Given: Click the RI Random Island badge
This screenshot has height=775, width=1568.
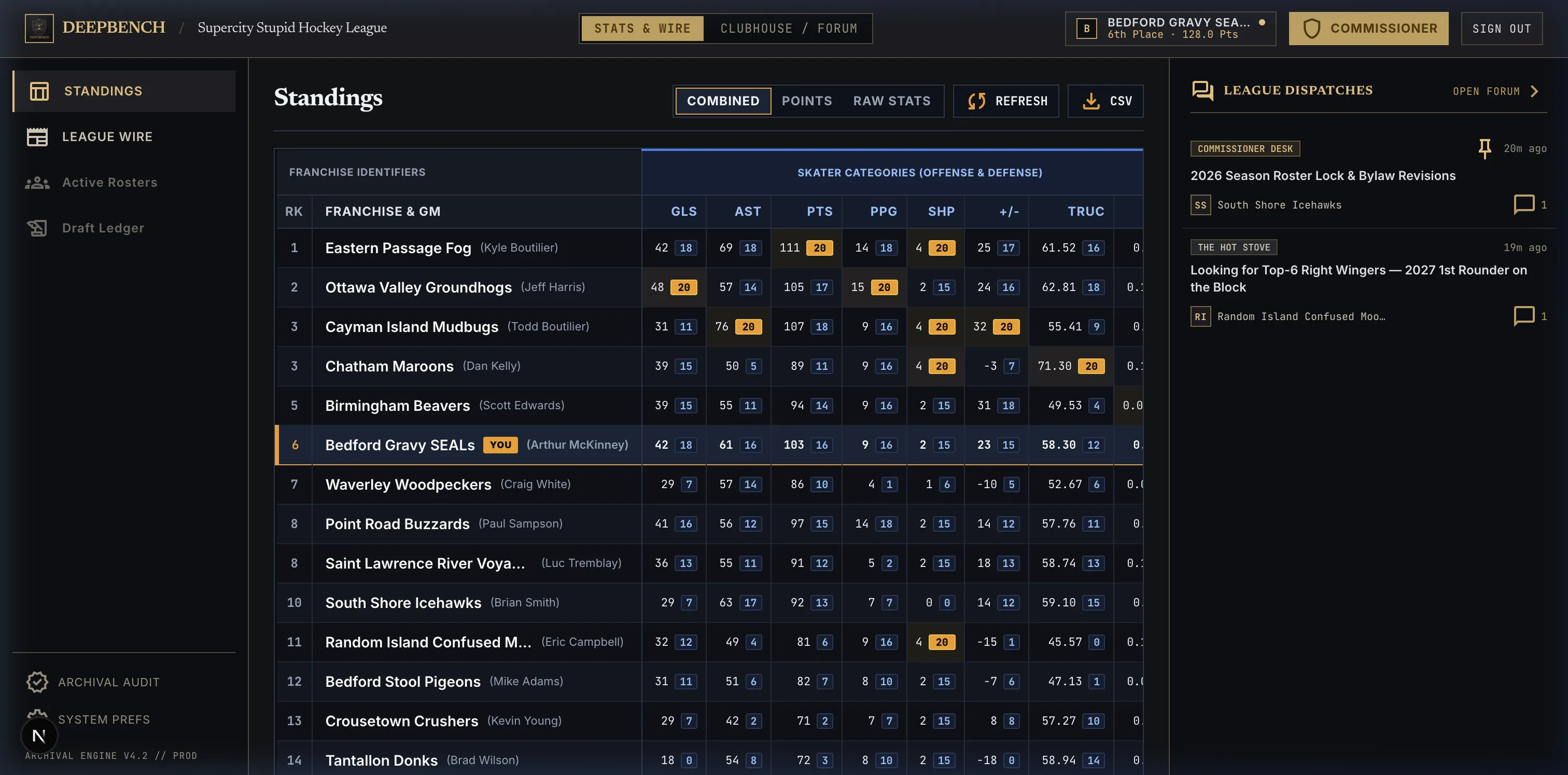Looking at the screenshot, I should (1200, 316).
